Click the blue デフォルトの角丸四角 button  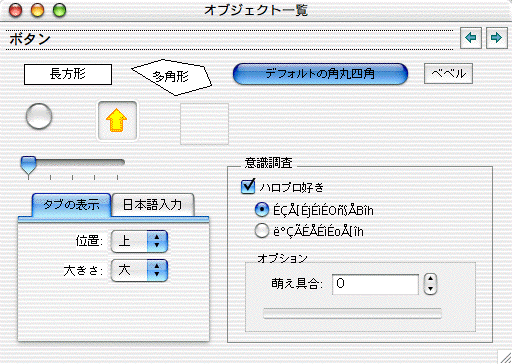tap(320, 74)
